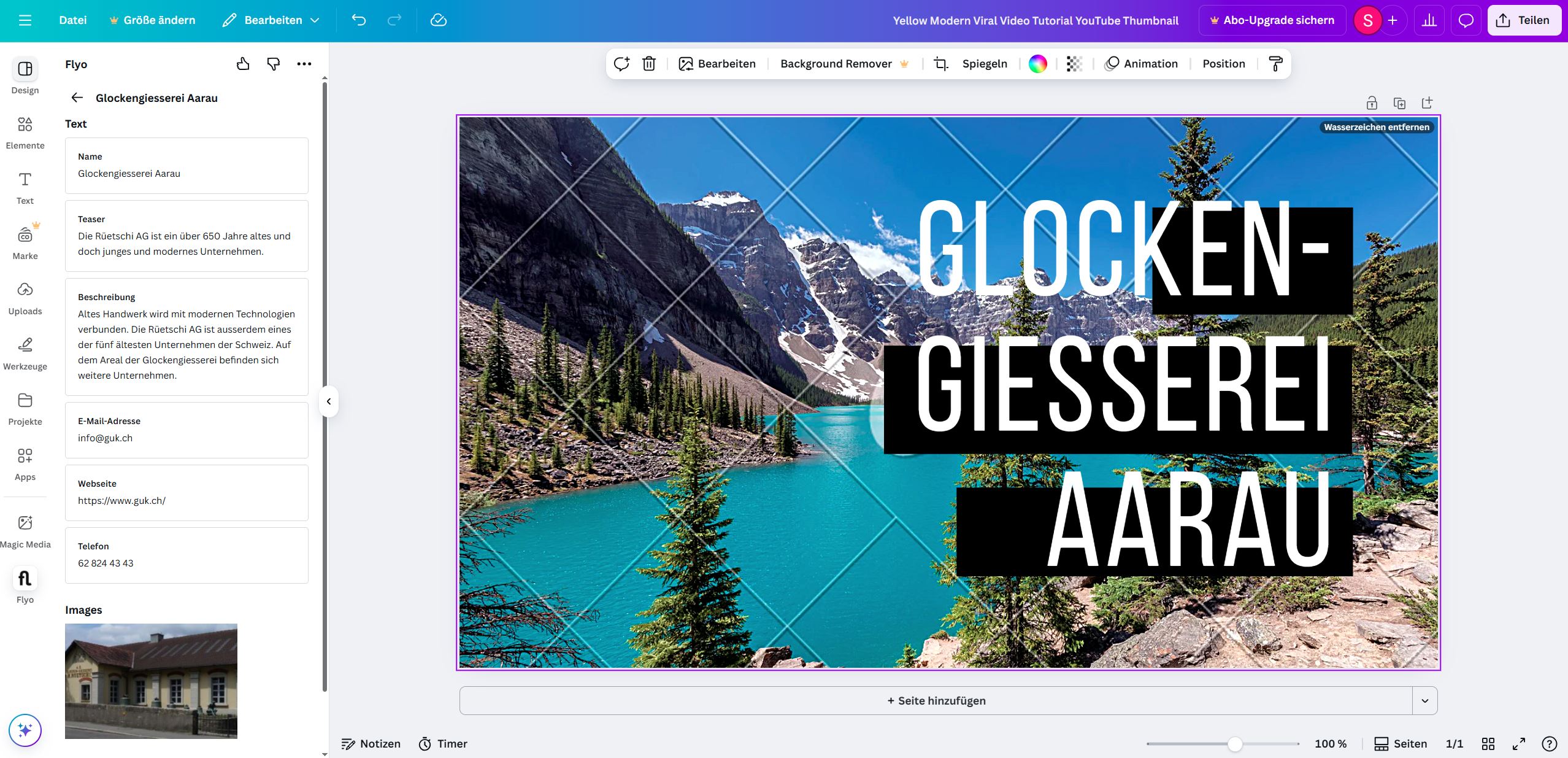This screenshot has width=1568, height=758.
Task: Select the building image thumbnail under Images
Action: [x=151, y=681]
